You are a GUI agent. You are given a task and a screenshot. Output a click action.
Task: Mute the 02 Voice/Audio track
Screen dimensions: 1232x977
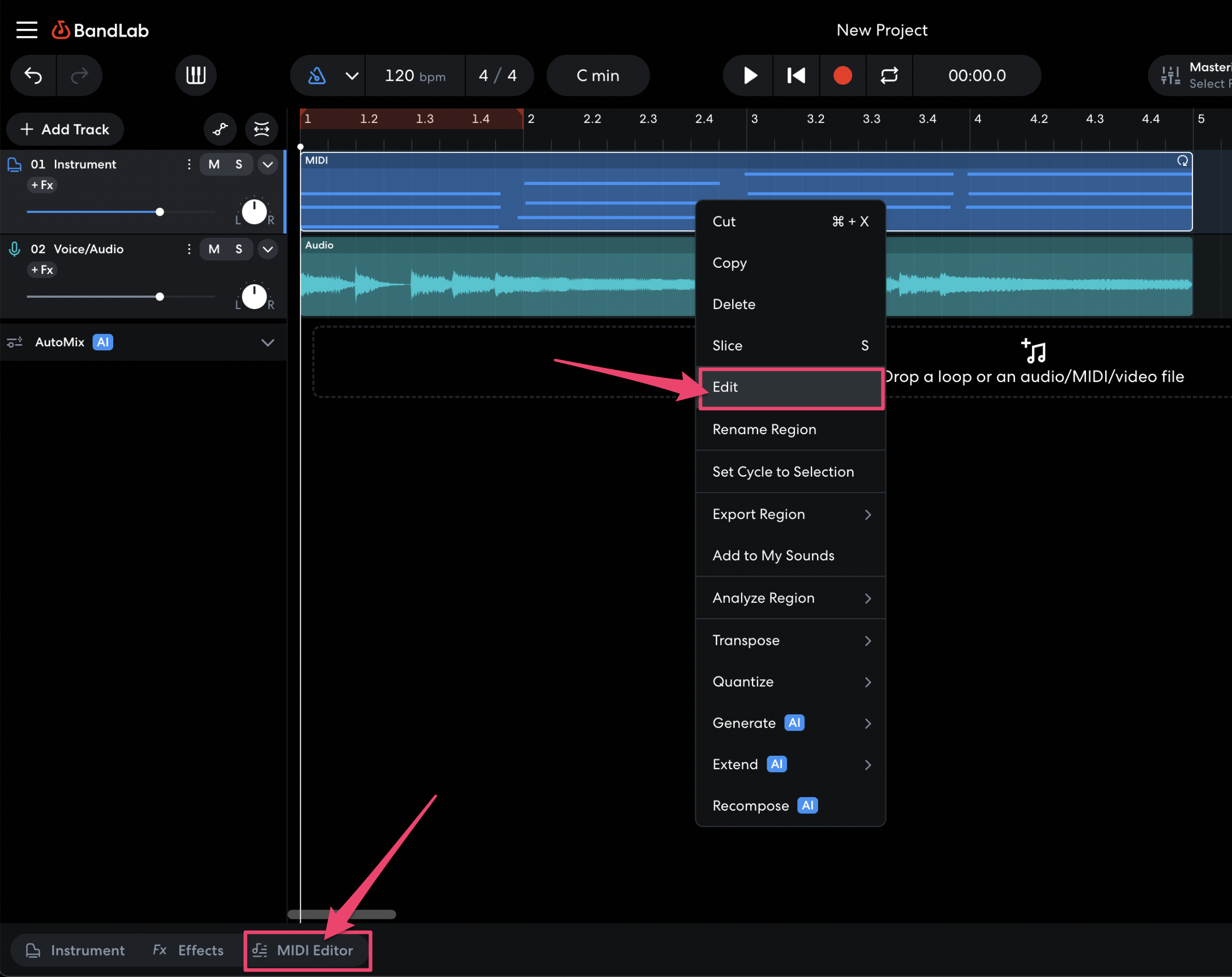tap(213, 249)
